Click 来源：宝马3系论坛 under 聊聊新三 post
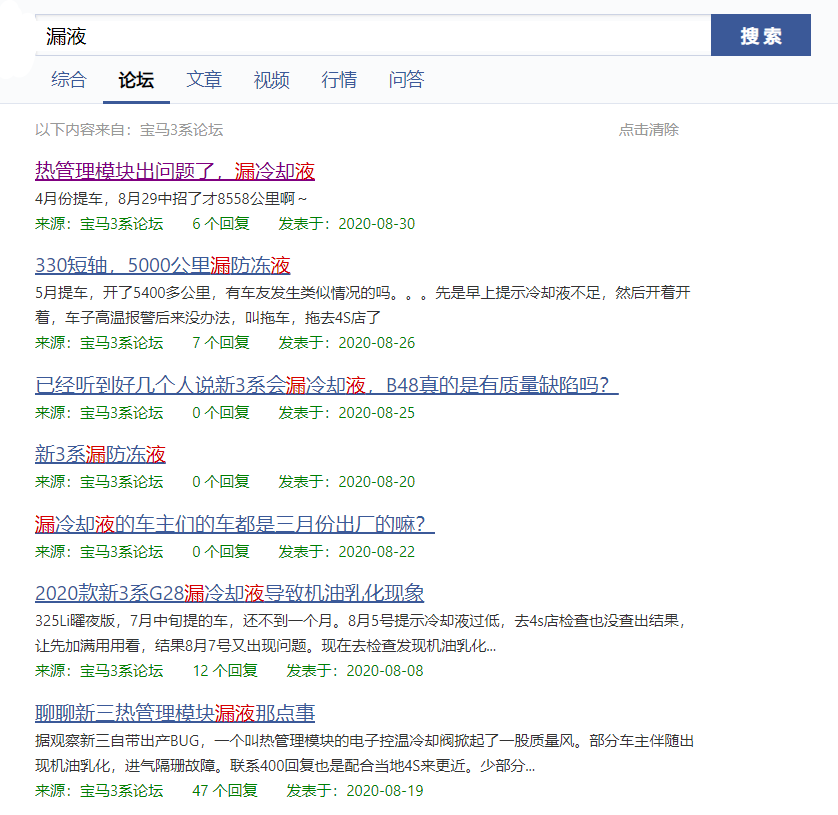The height and width of the screenshot is (815, 838). tap(99, 790)
